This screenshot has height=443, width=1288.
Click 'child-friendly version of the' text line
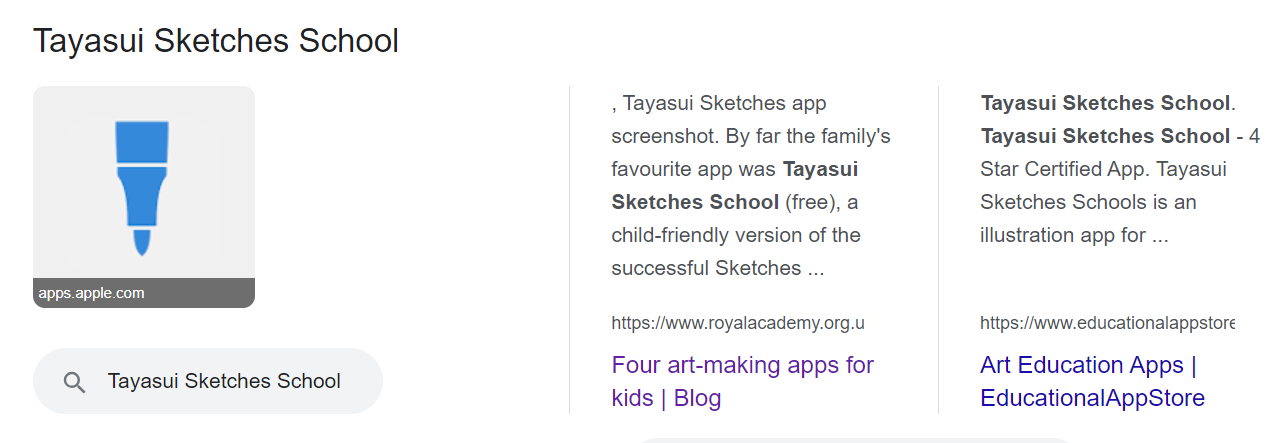pyautogui.click(x=736, y=235)
